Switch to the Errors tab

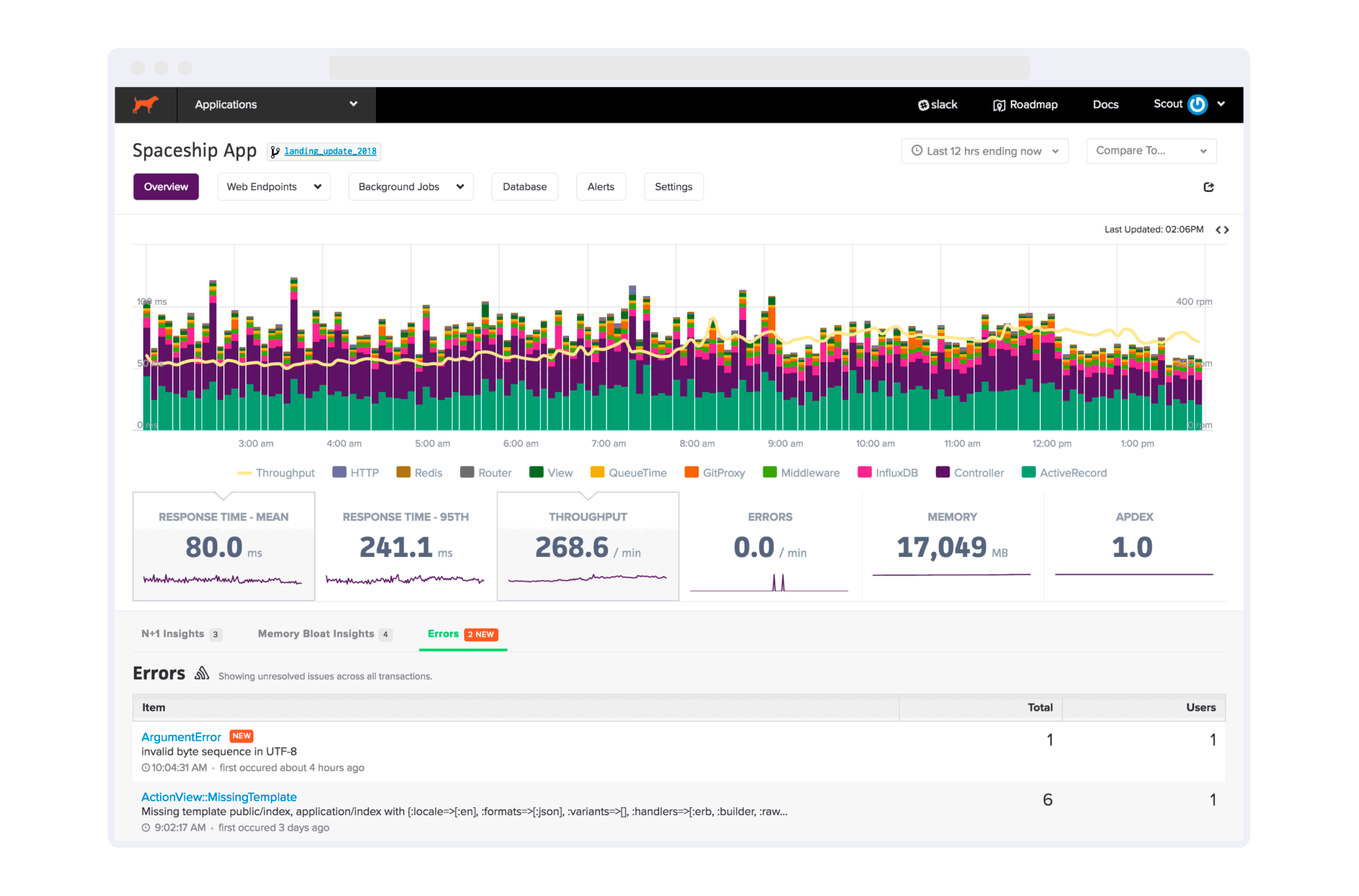pos(463,634)
